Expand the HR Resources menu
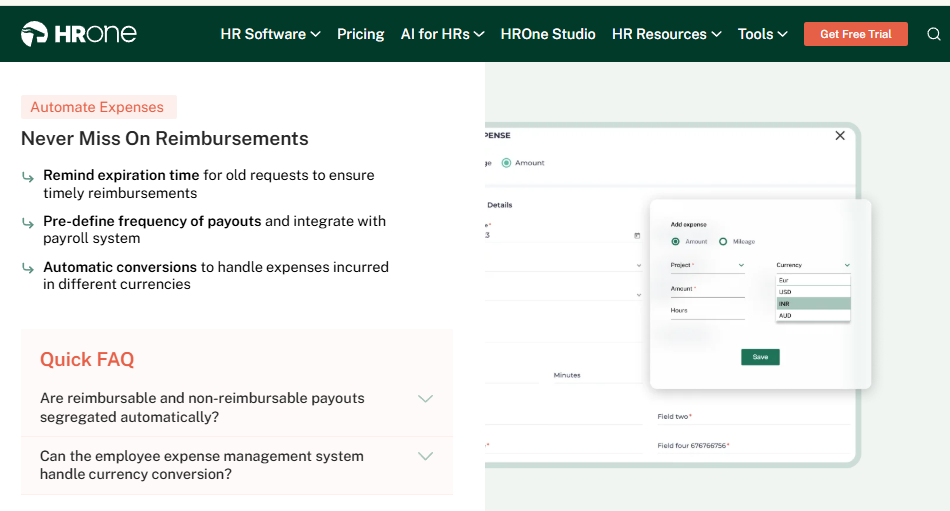The height and width of the screenshot is (511, 950). [x=666, y=34]
